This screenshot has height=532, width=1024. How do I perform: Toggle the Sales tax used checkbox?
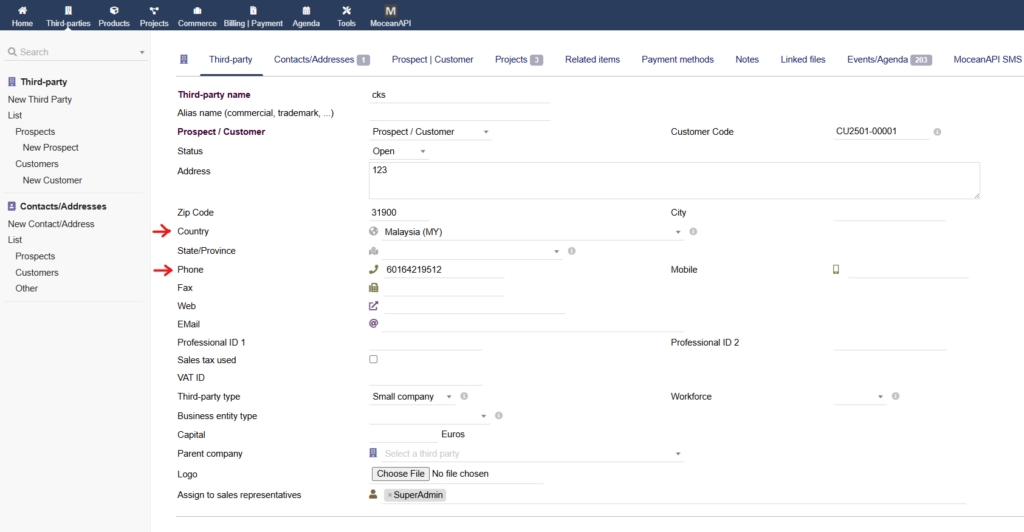point(373,359)
